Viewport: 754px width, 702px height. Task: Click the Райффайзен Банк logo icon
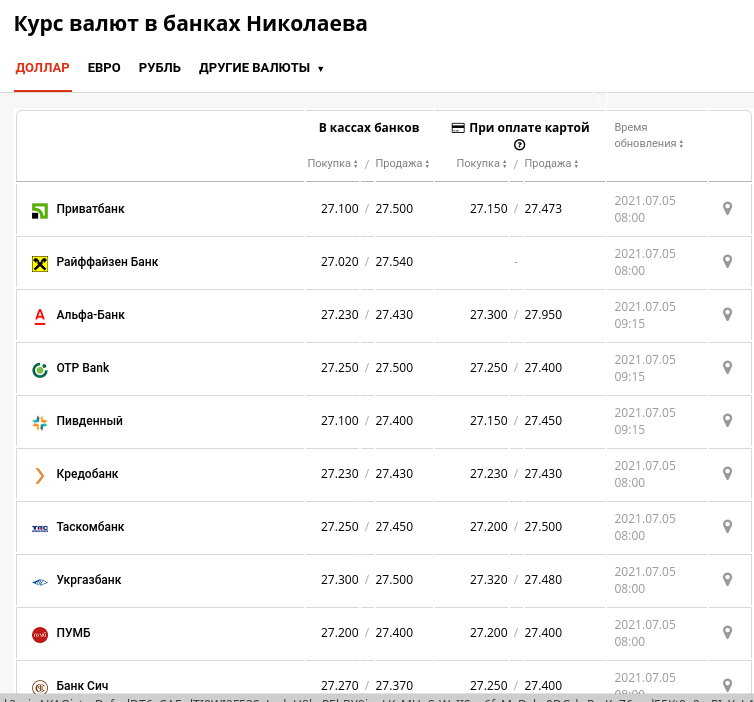[40, 263]
